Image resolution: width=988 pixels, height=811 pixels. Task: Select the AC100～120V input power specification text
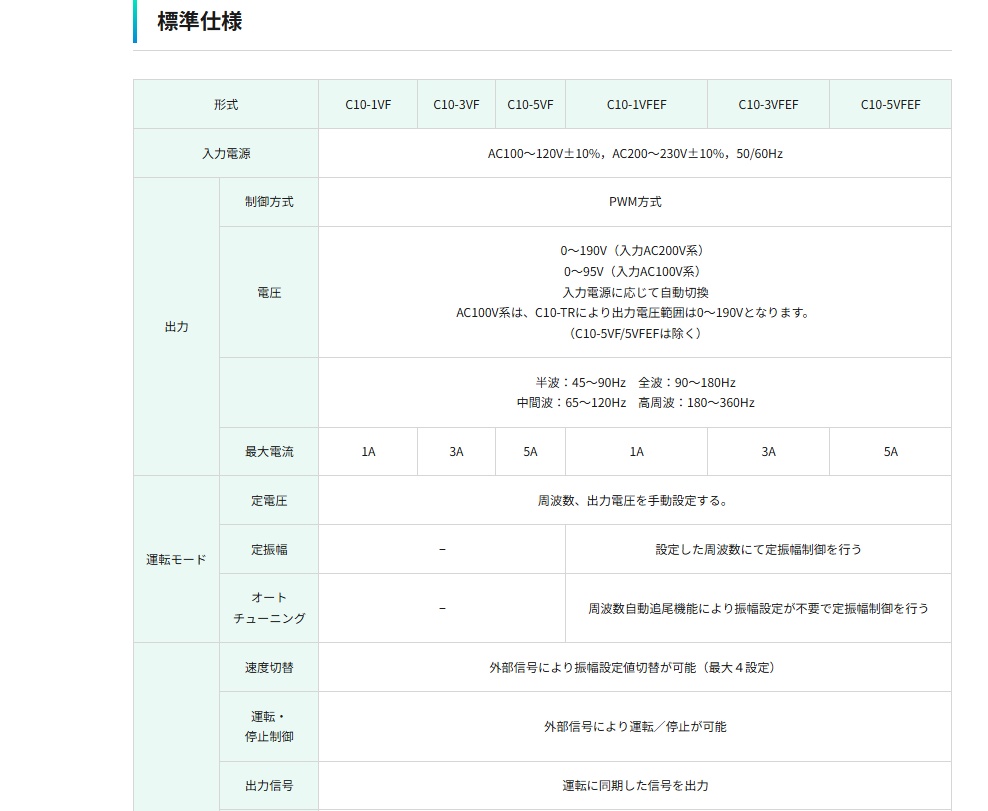pos(635,154)
